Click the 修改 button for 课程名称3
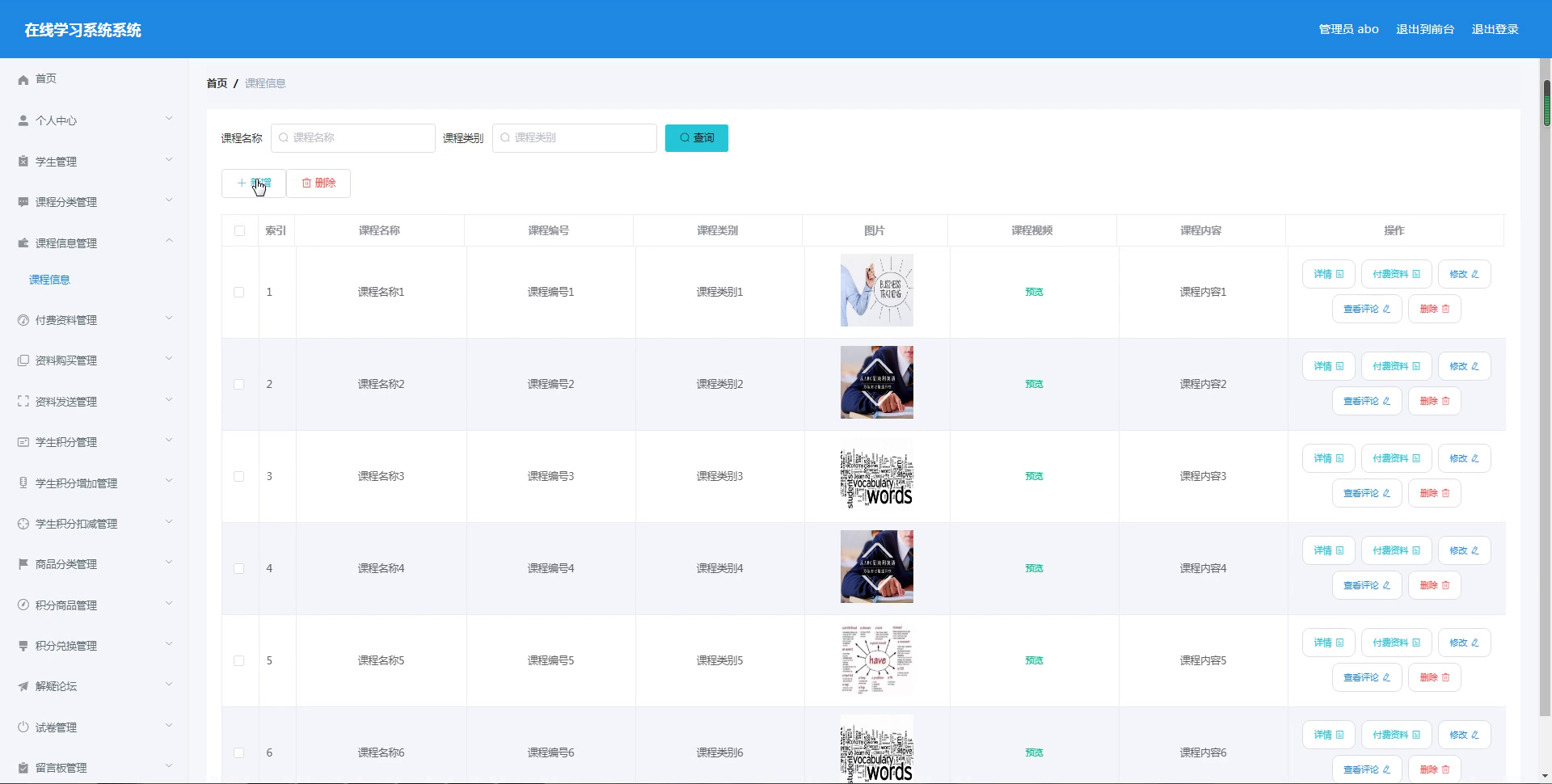Image resolution: width=1552 pixels, height=784 pixels. [1465, 458]
